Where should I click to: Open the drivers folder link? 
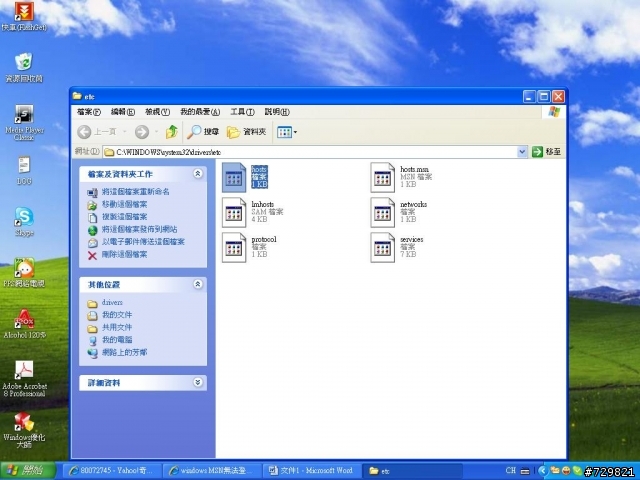tap(112, 302)
